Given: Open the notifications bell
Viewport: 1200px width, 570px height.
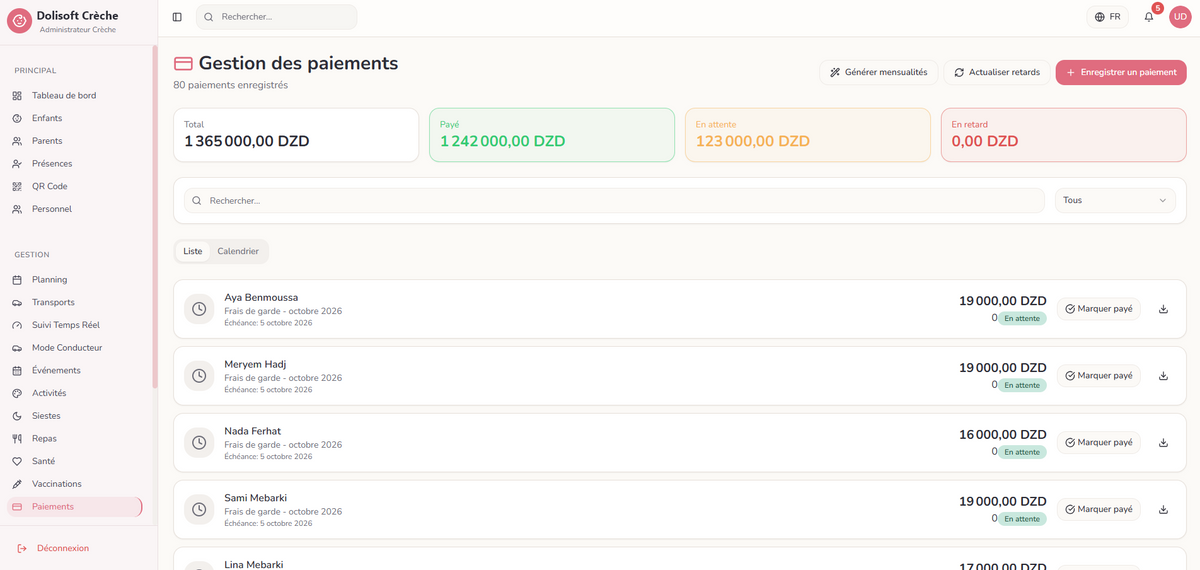Looking at the screenshot, I should pyautogui.click(x=1149, y=17).
